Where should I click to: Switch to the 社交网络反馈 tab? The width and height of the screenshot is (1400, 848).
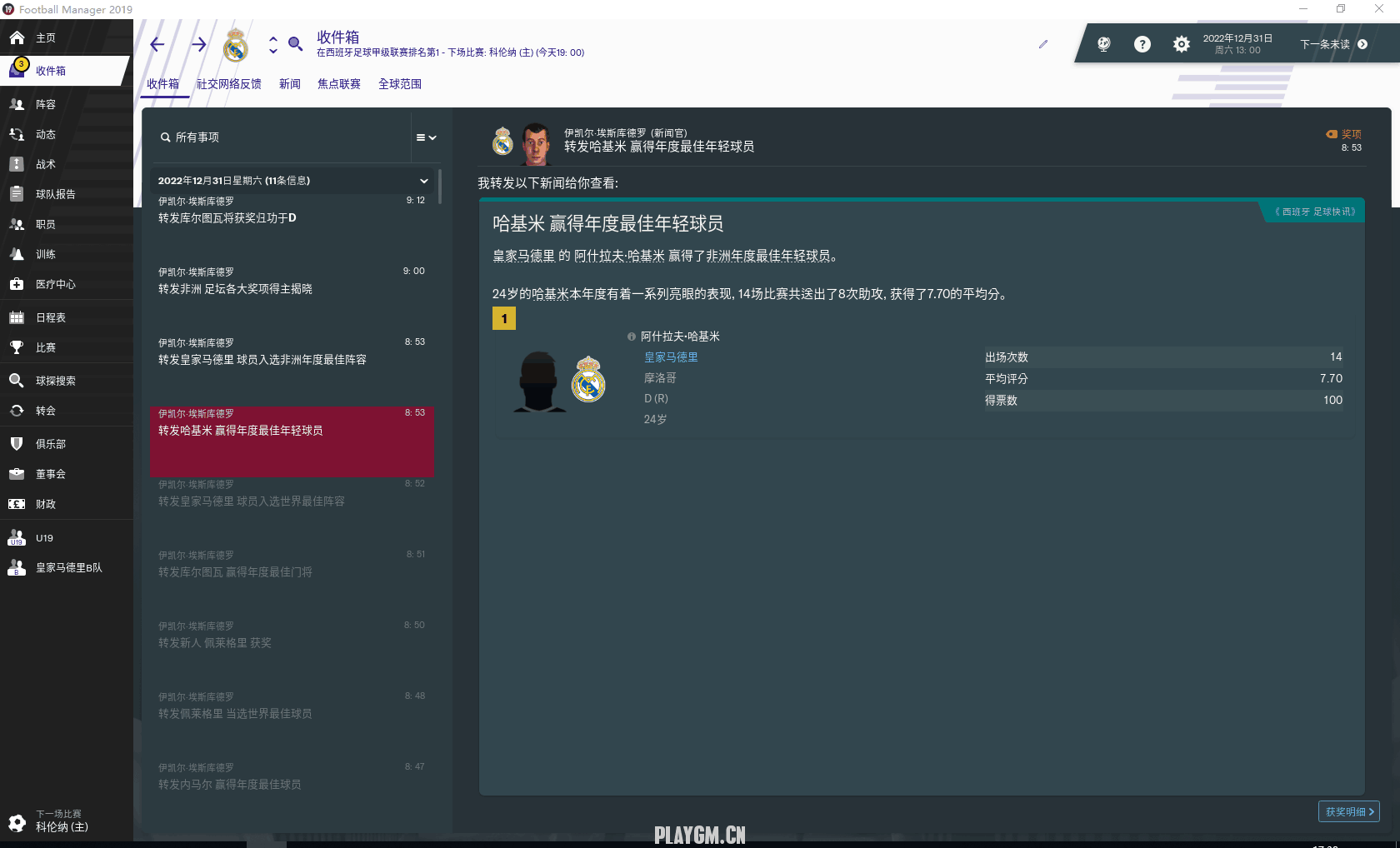point(229,84)
